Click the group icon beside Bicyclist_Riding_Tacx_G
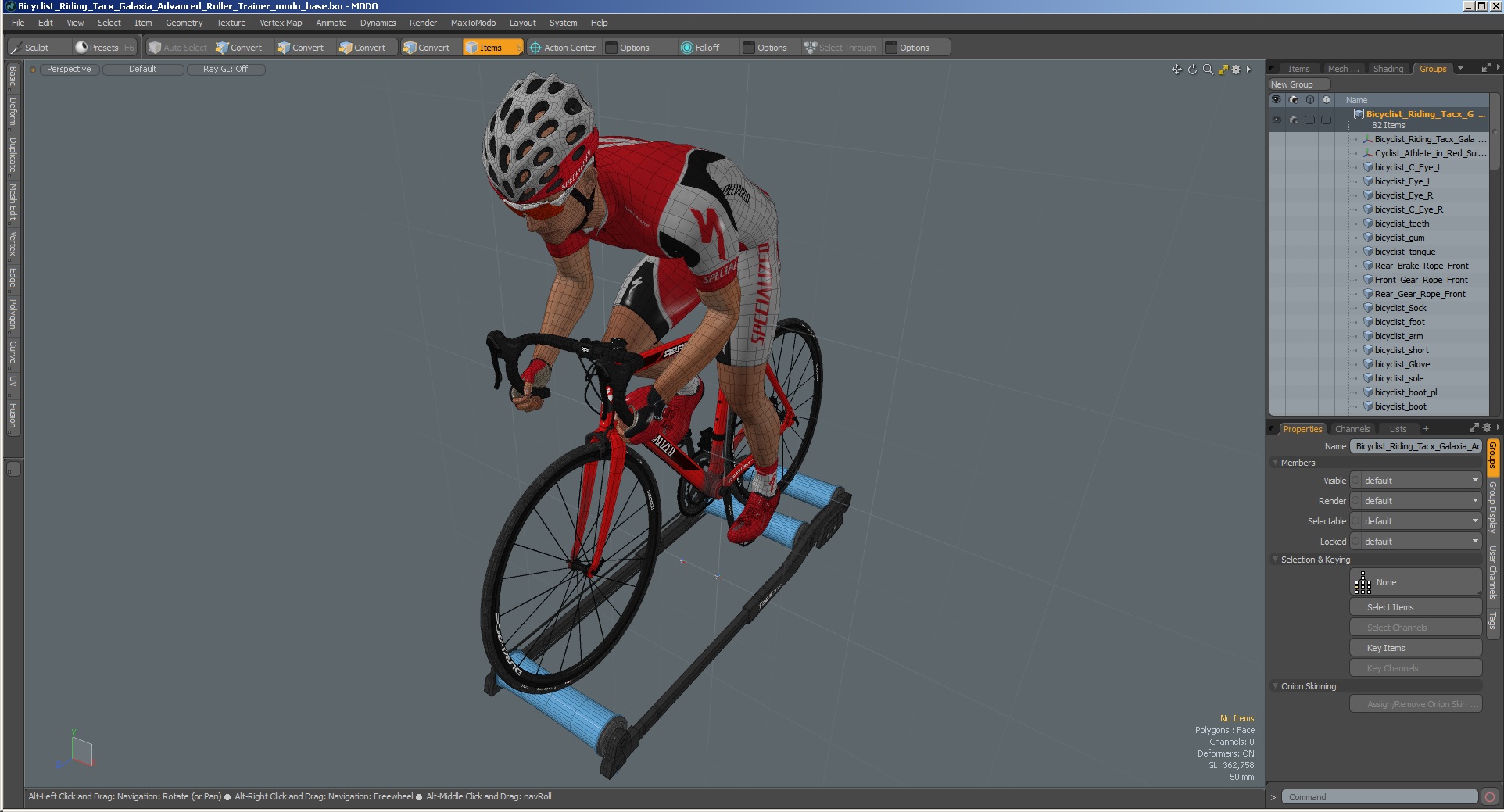Screen dimensions: 1504x812 click(x=1359, y=114)
